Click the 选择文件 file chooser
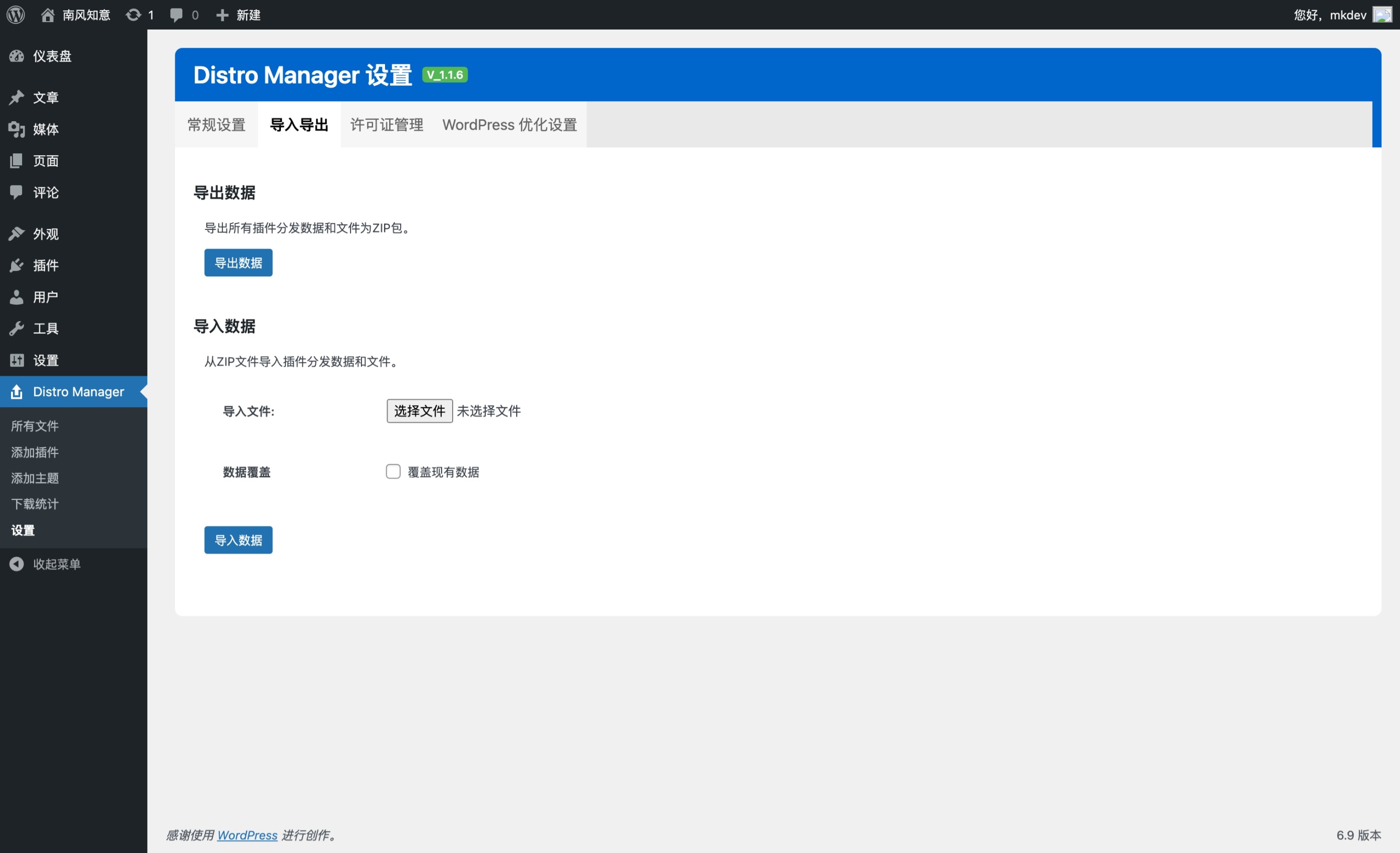Image resolution: width=1400 pixels, height=853 pixels. pos(419,411)
